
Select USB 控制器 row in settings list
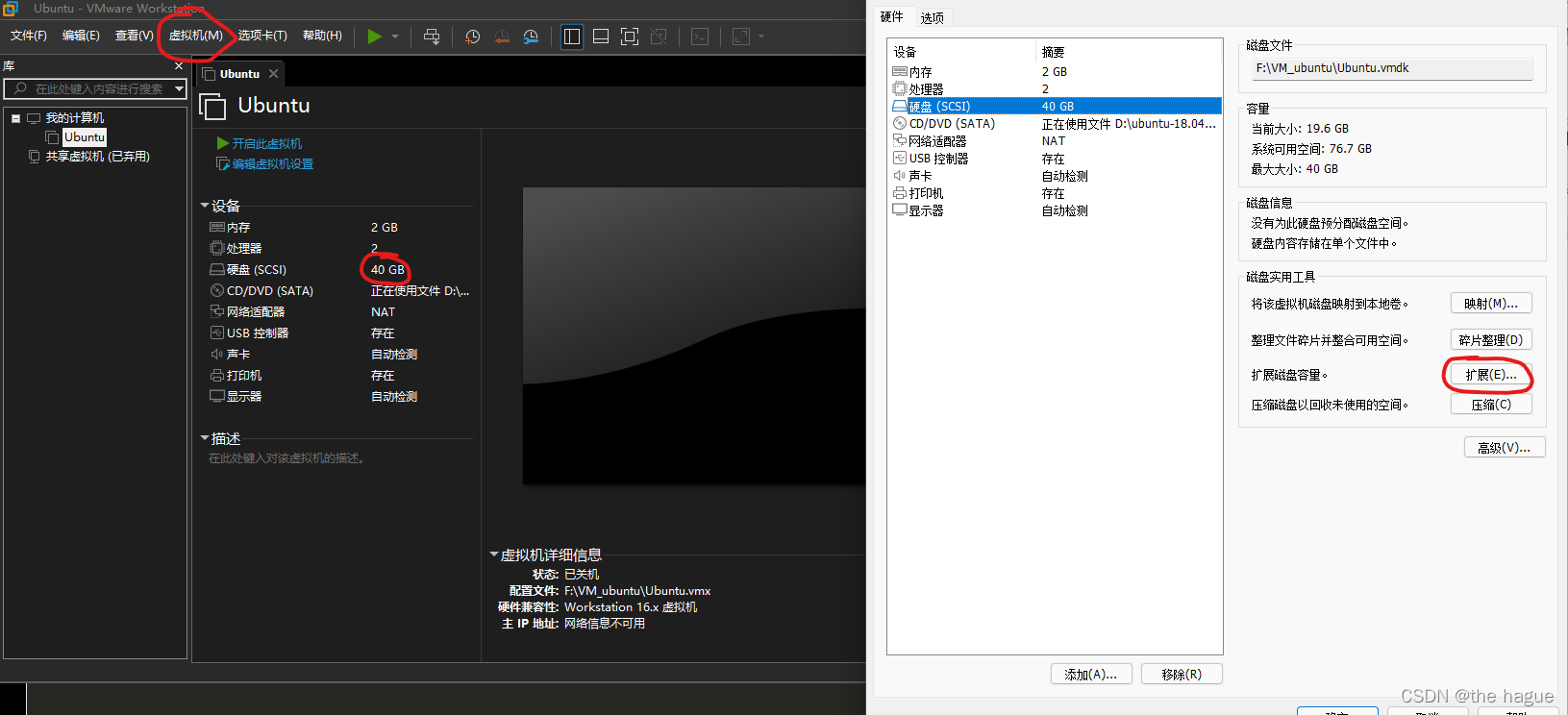coord(1056,159)
